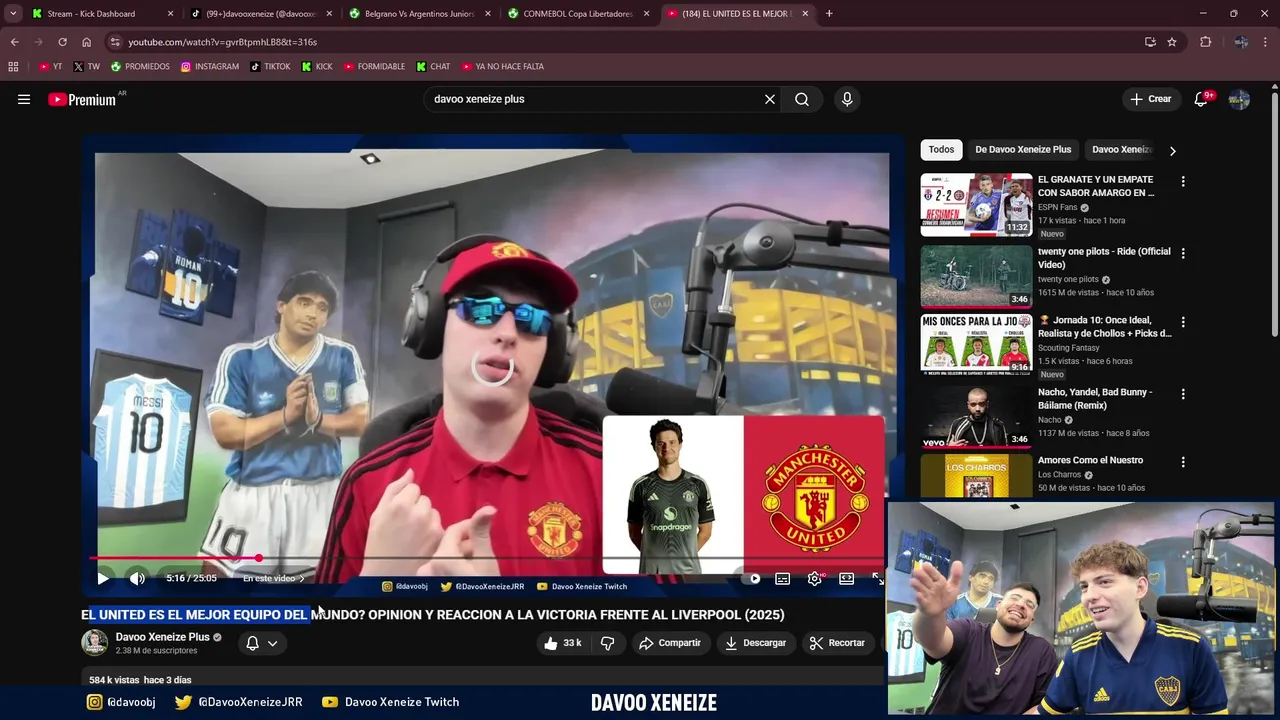This screenshot has height=720, width=1280.
Task: Open the TW bookmark
Action: tap(86, 67)
